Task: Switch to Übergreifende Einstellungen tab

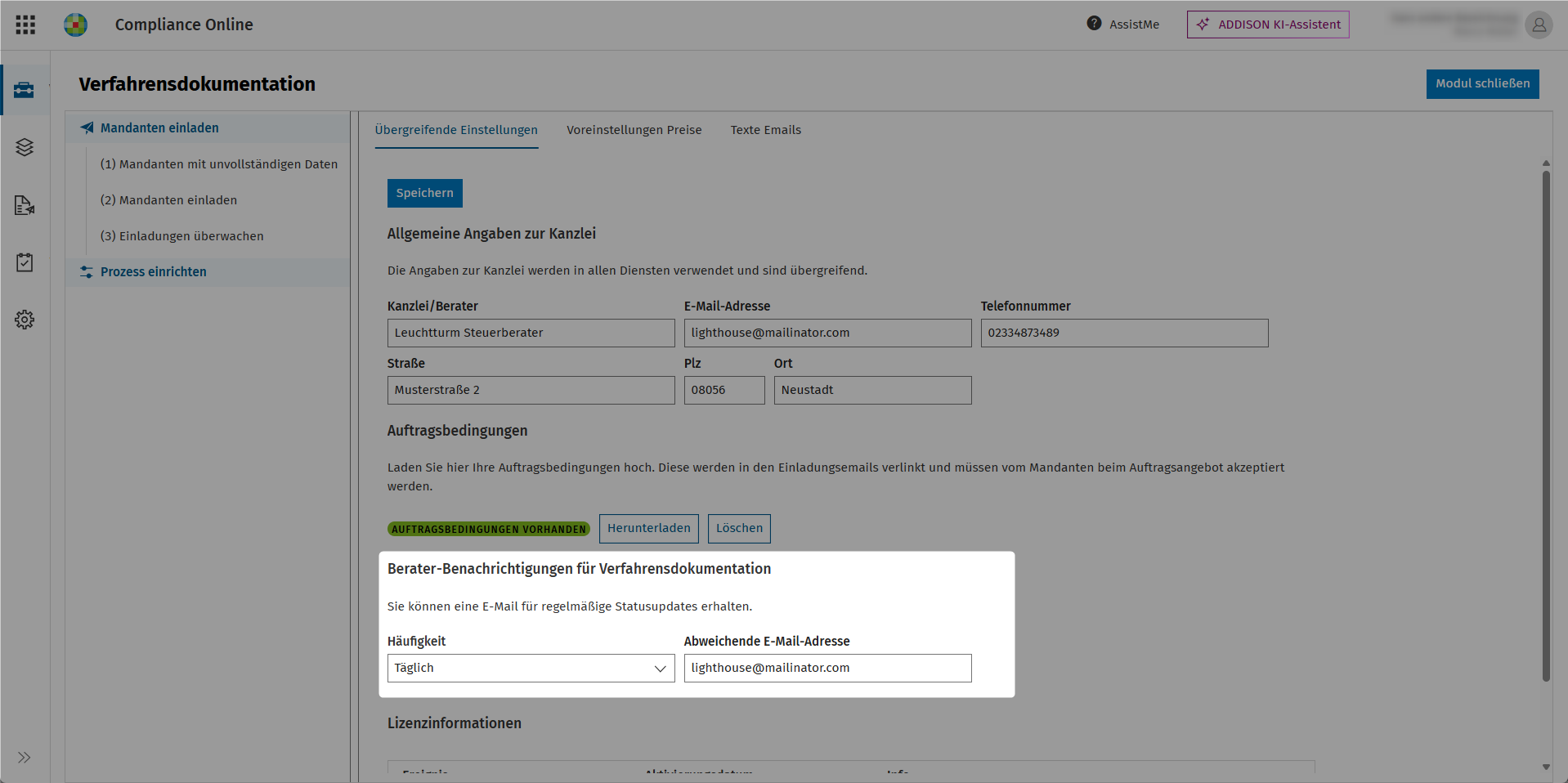Action: point(456,130)
